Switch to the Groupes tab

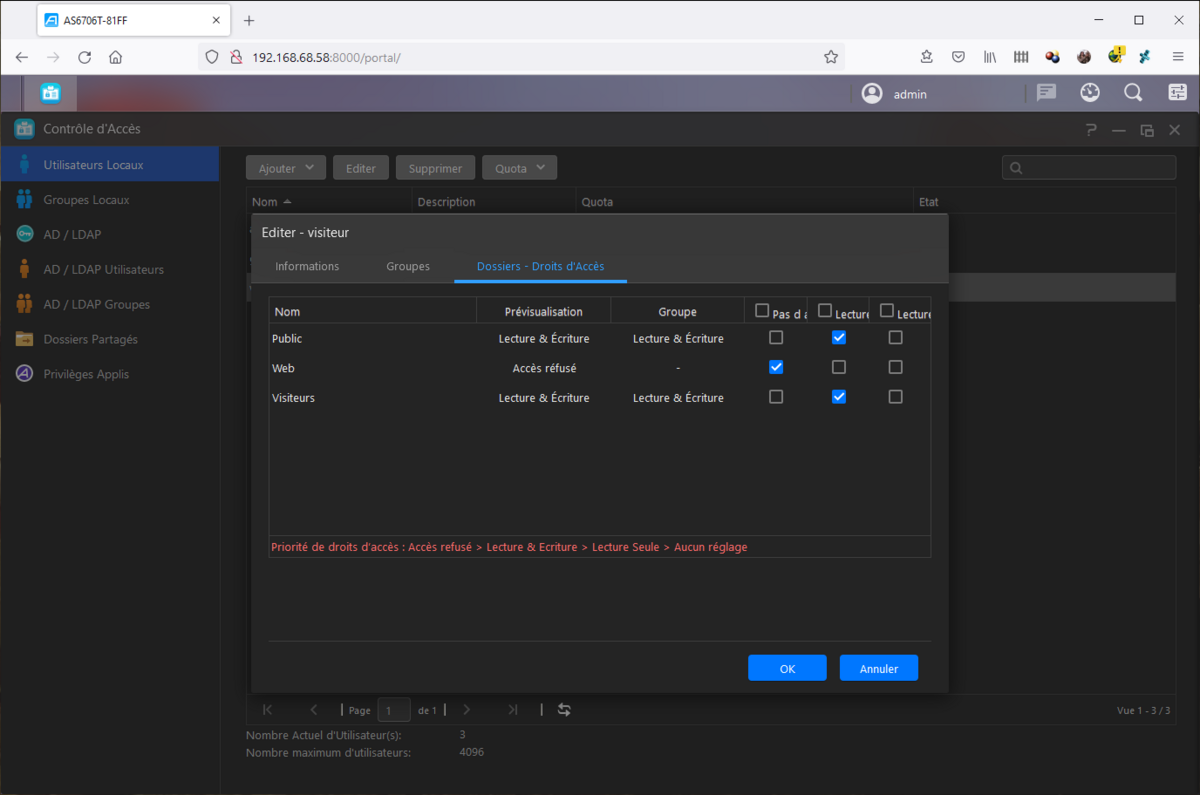(x=408, y=266)
